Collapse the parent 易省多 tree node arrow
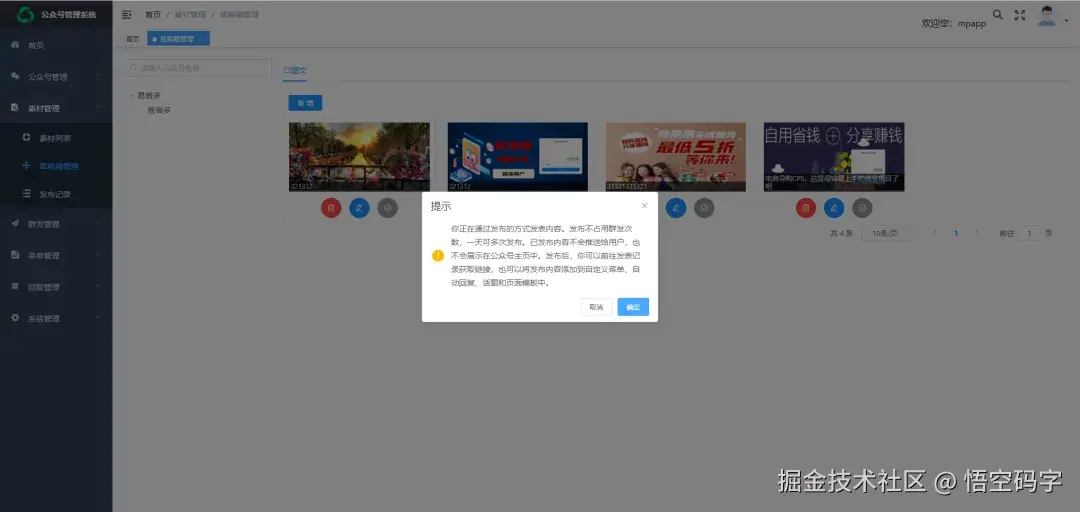 click(x=132, y=96)
